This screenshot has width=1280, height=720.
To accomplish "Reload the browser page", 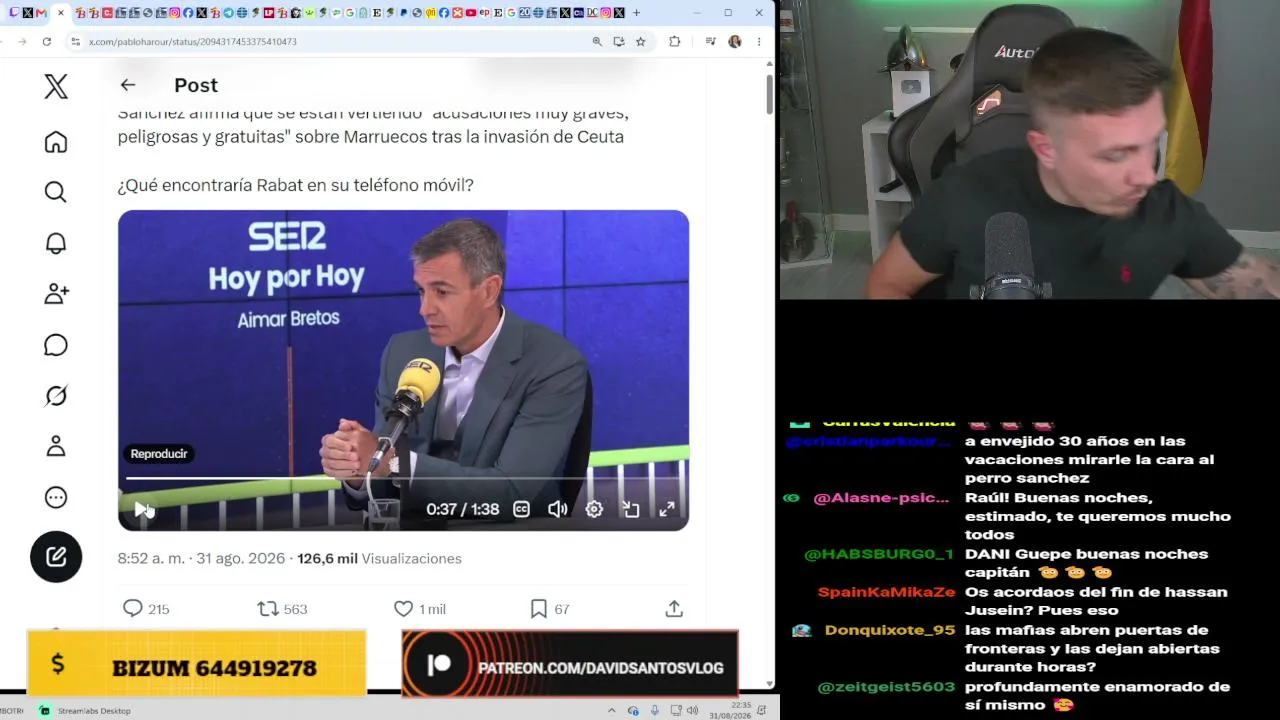I will point(46,41).
